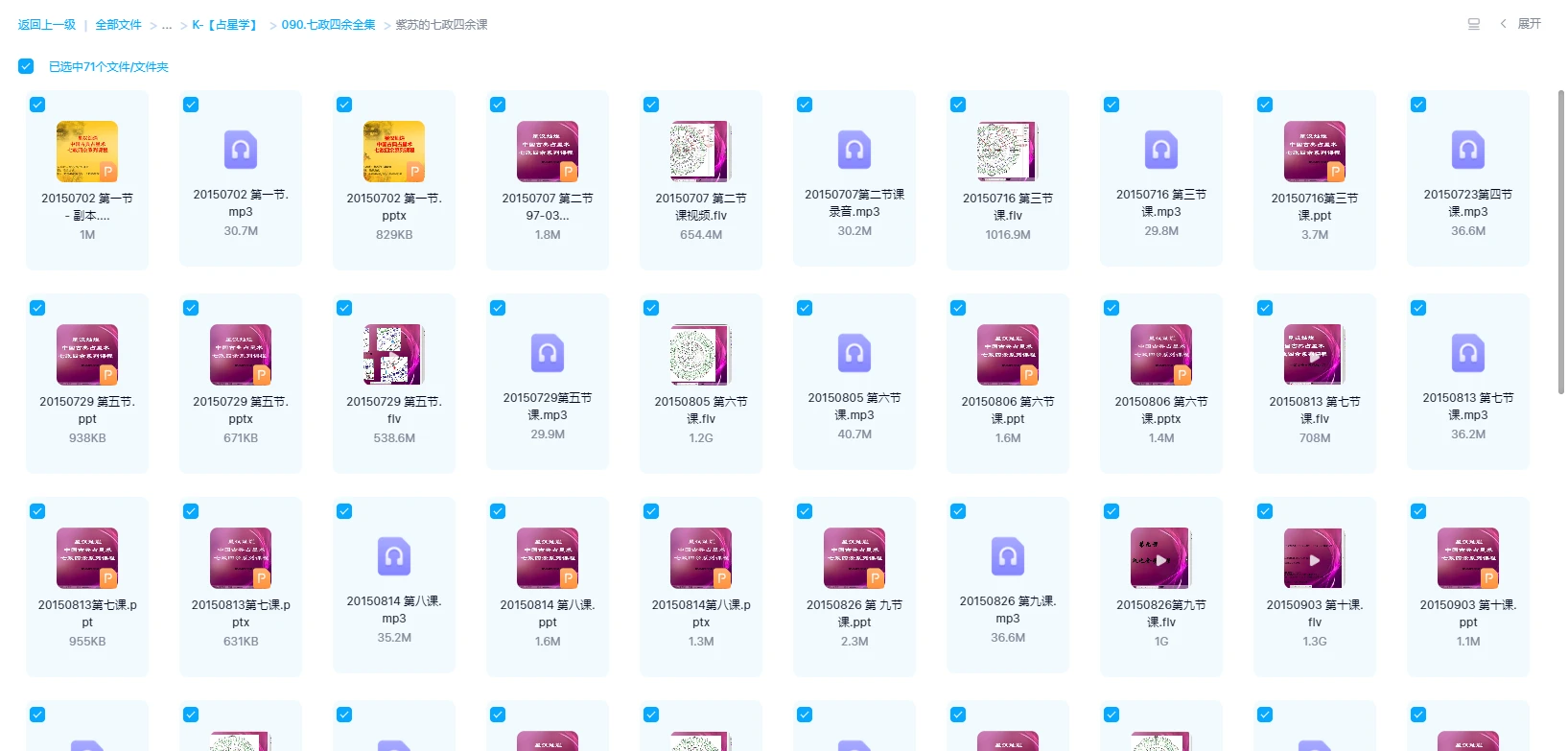Viewport: 1568px width, 751px height.
Task: Open the 20150729 第五节.flv video icon
Action: (394, 355)
